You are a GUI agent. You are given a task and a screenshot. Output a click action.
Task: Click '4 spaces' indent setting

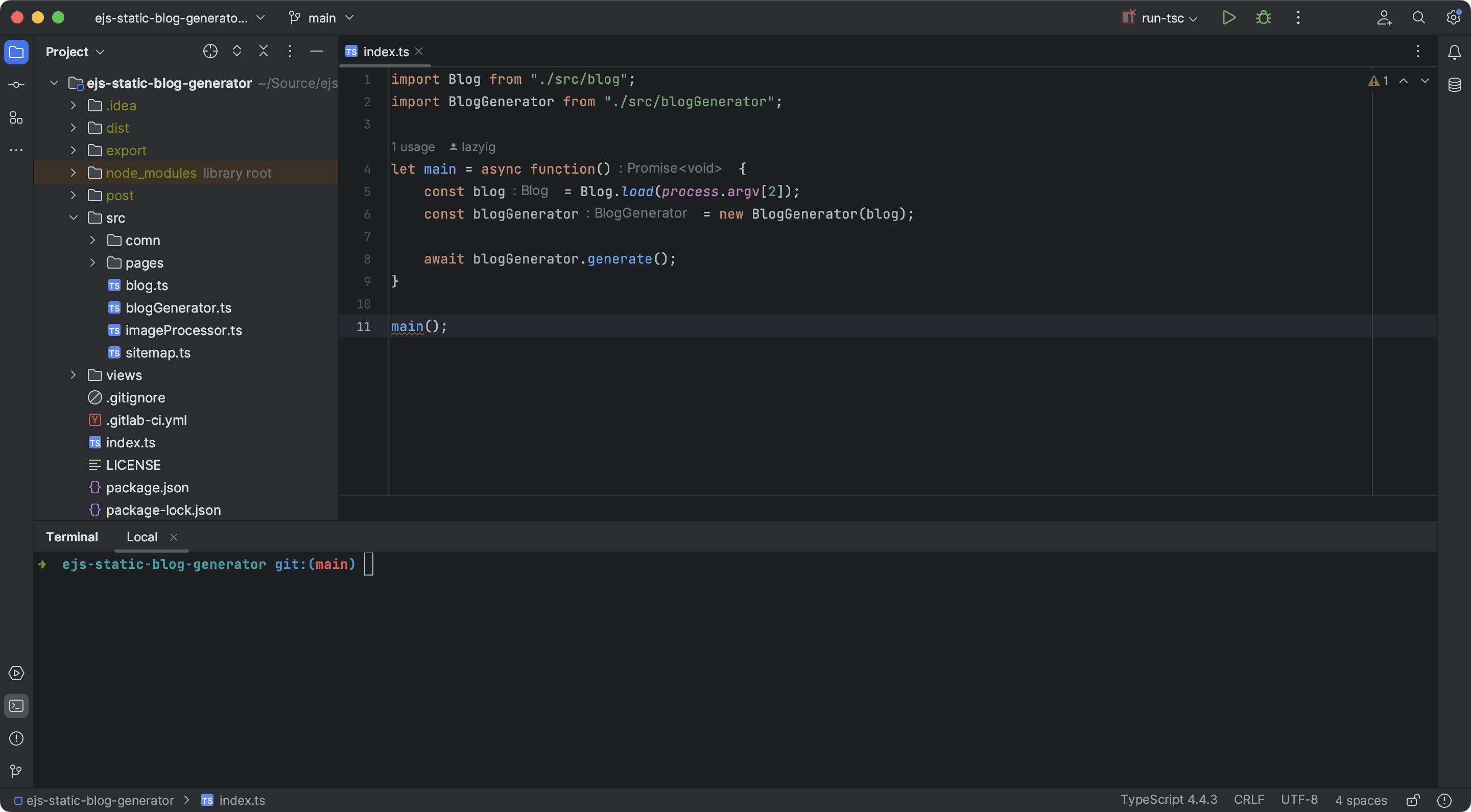(x=1361, y=800)
